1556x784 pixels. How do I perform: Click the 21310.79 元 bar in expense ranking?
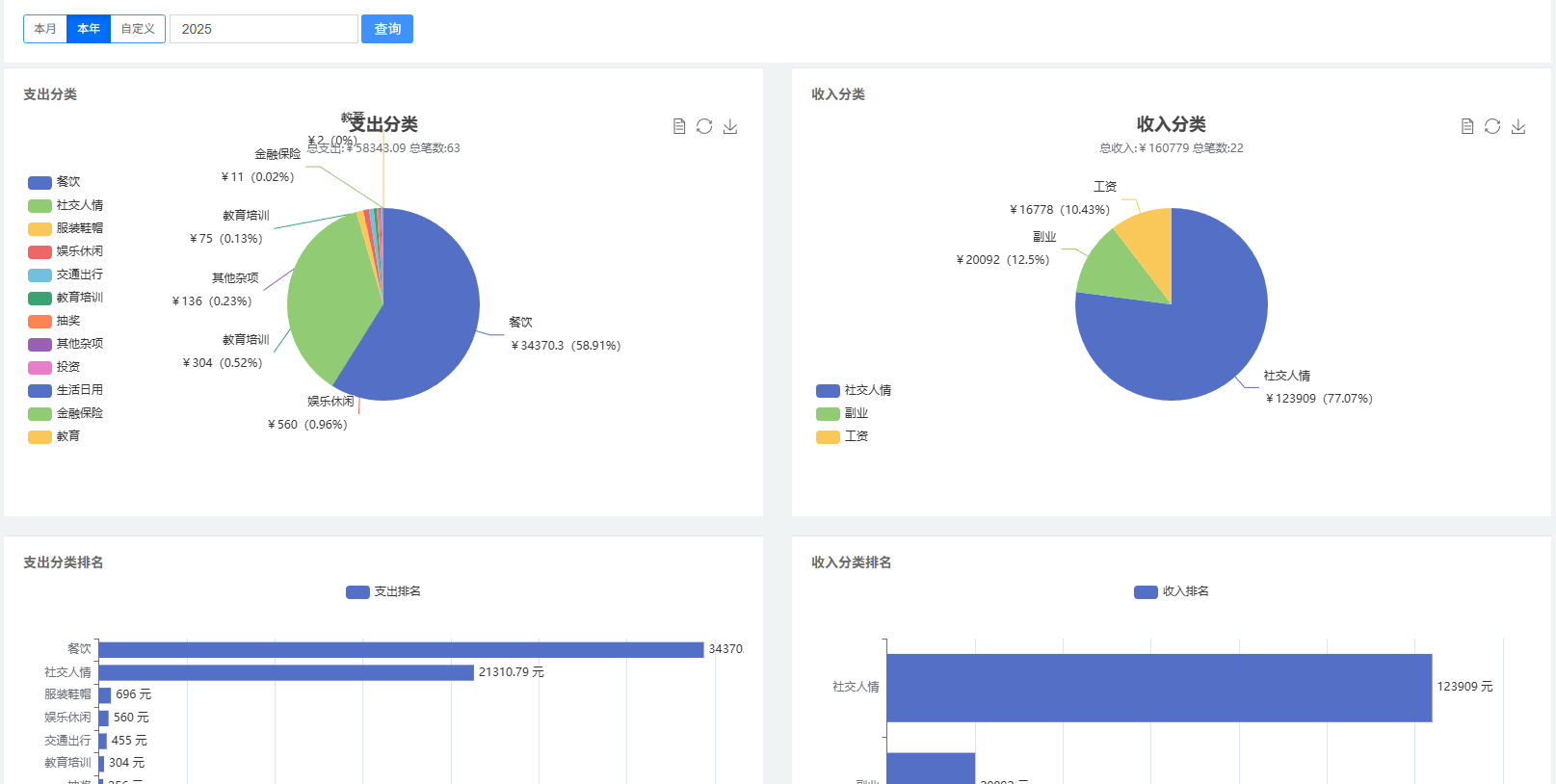(286, 672)
